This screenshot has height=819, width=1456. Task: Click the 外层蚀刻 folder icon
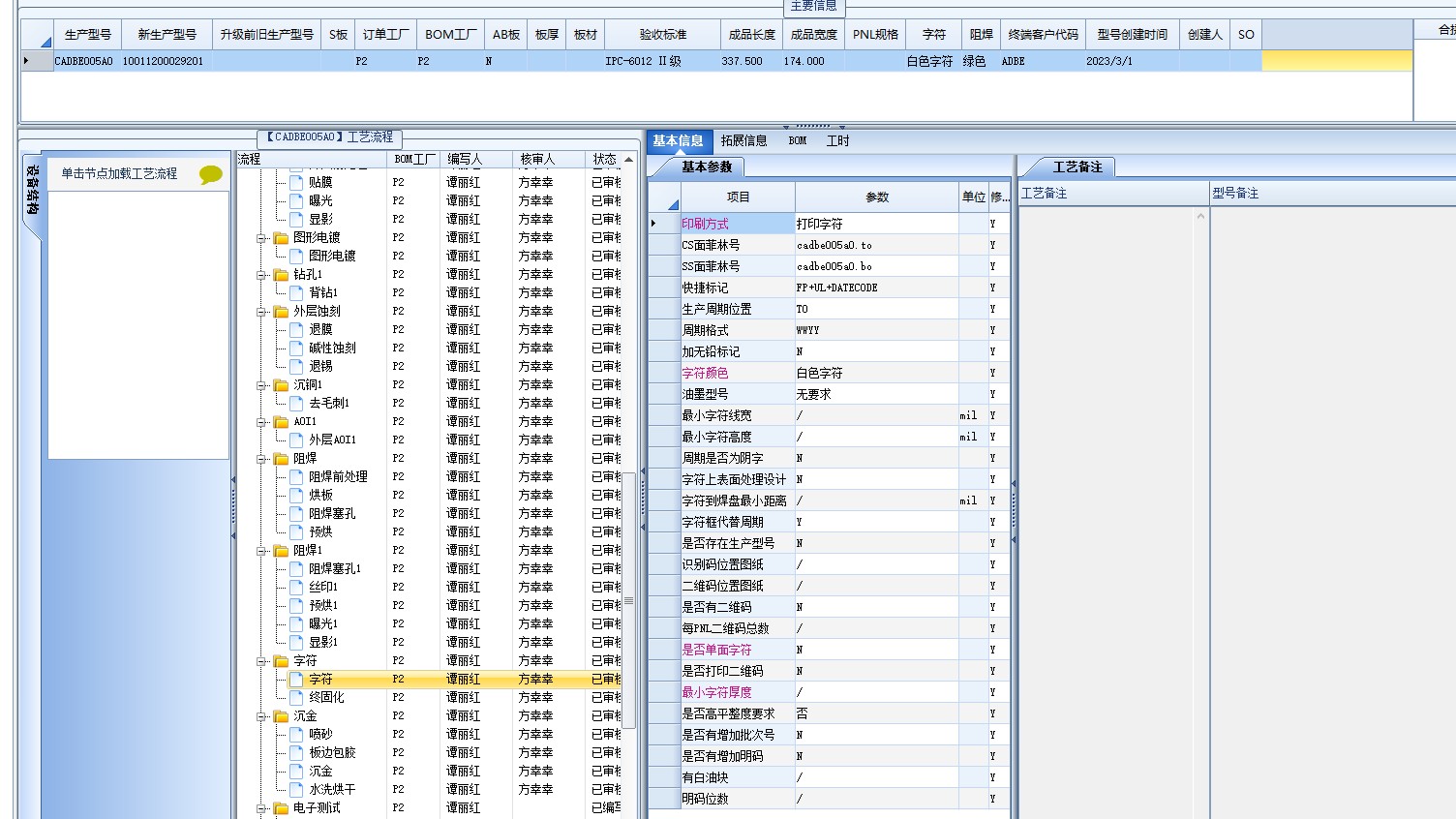click(x=281, y=312)
